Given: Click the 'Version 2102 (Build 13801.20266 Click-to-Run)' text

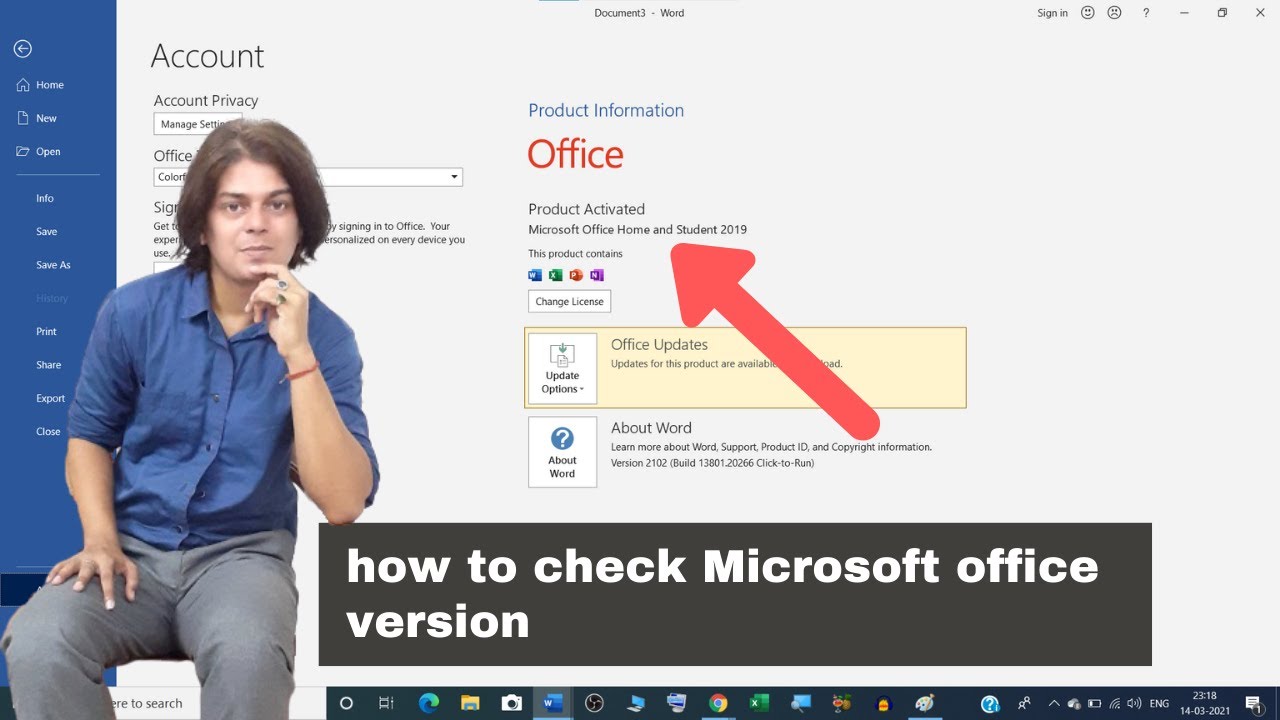Looking at the screenshot, I should [712, 463].
